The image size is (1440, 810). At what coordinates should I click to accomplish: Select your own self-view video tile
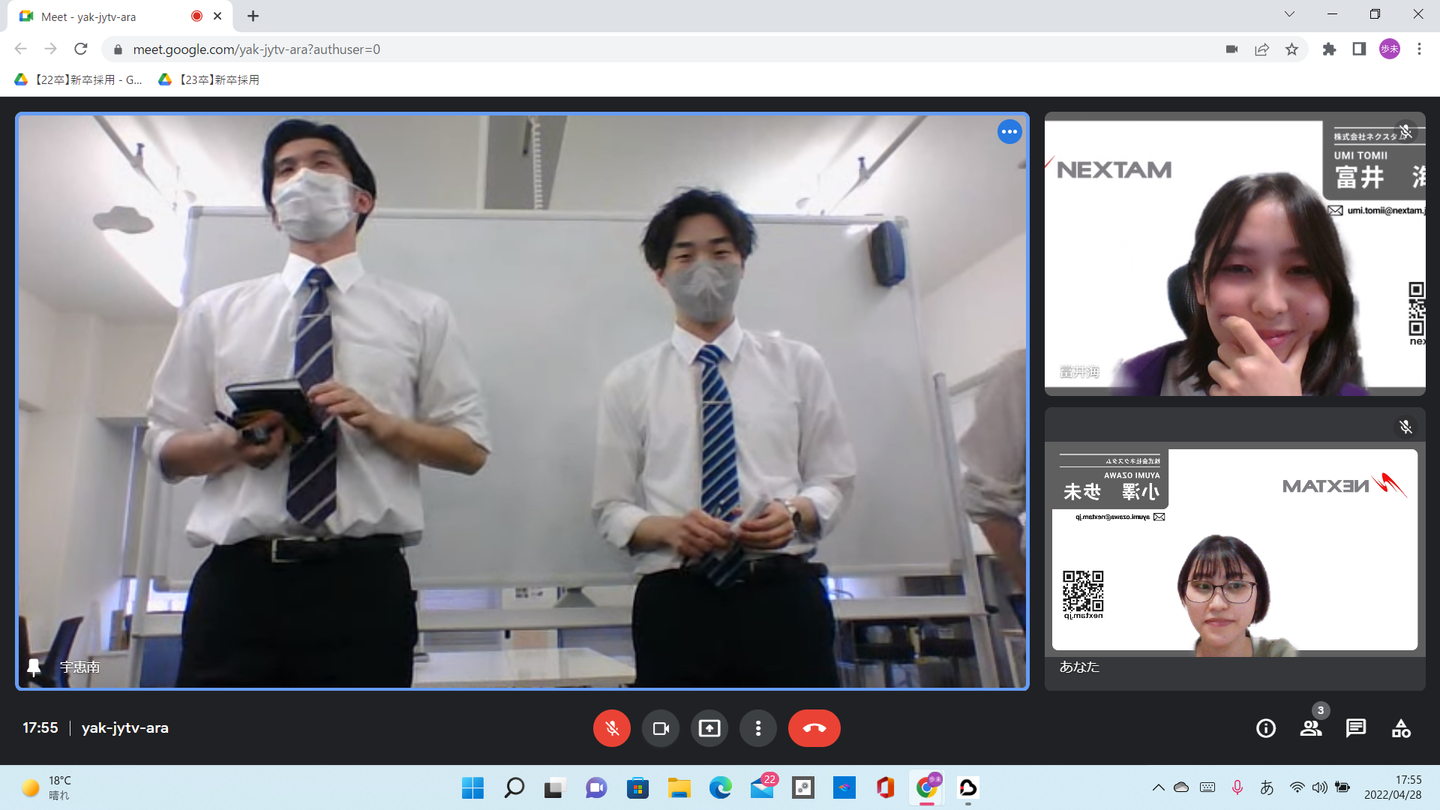click(x=1235, y=549)
